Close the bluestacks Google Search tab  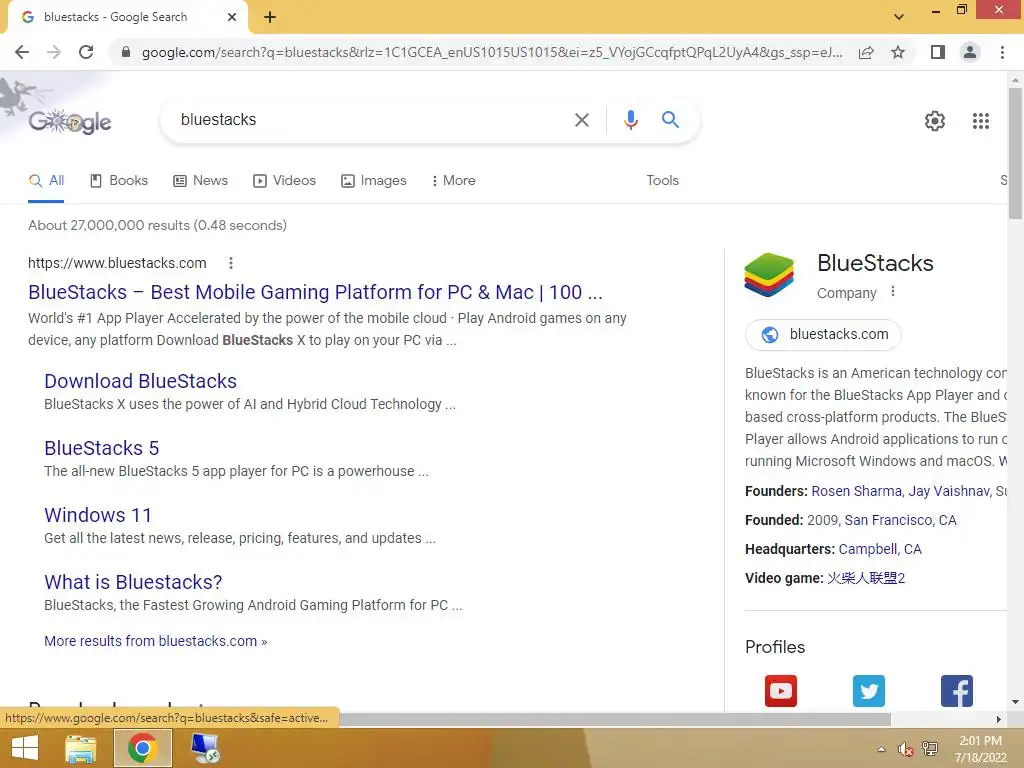pyautogui.click(x=232, y=17)
